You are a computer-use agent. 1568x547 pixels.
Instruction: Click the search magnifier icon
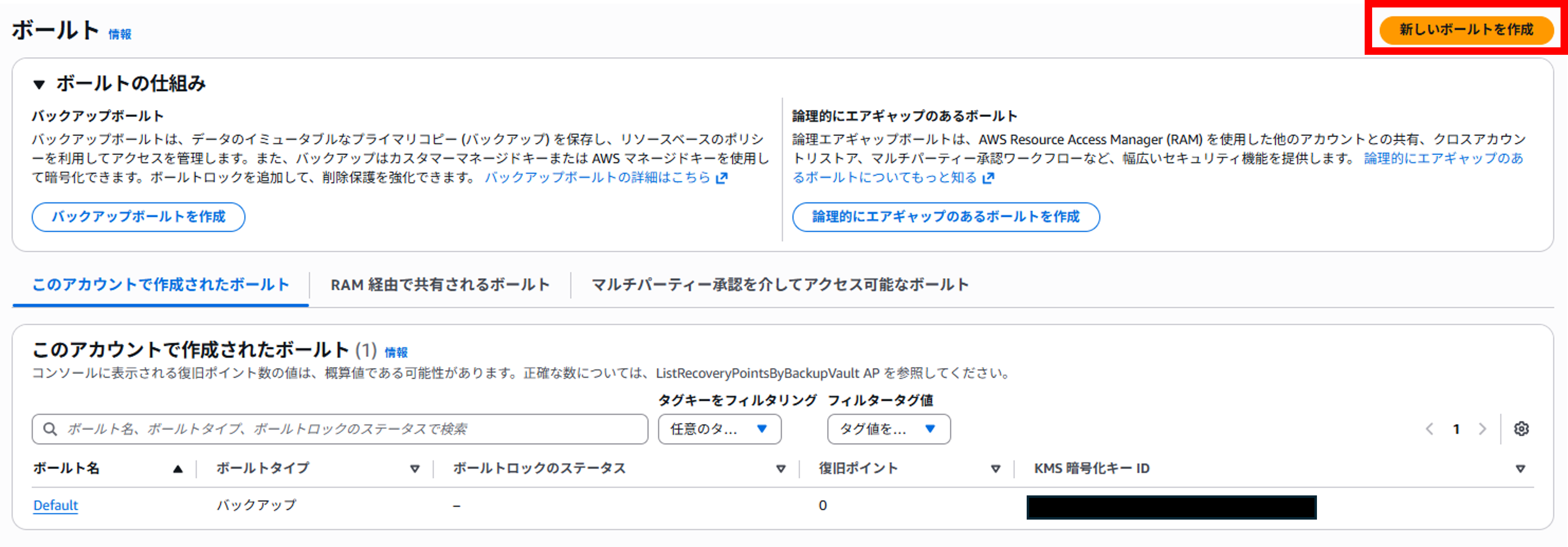tap(50, 429)
